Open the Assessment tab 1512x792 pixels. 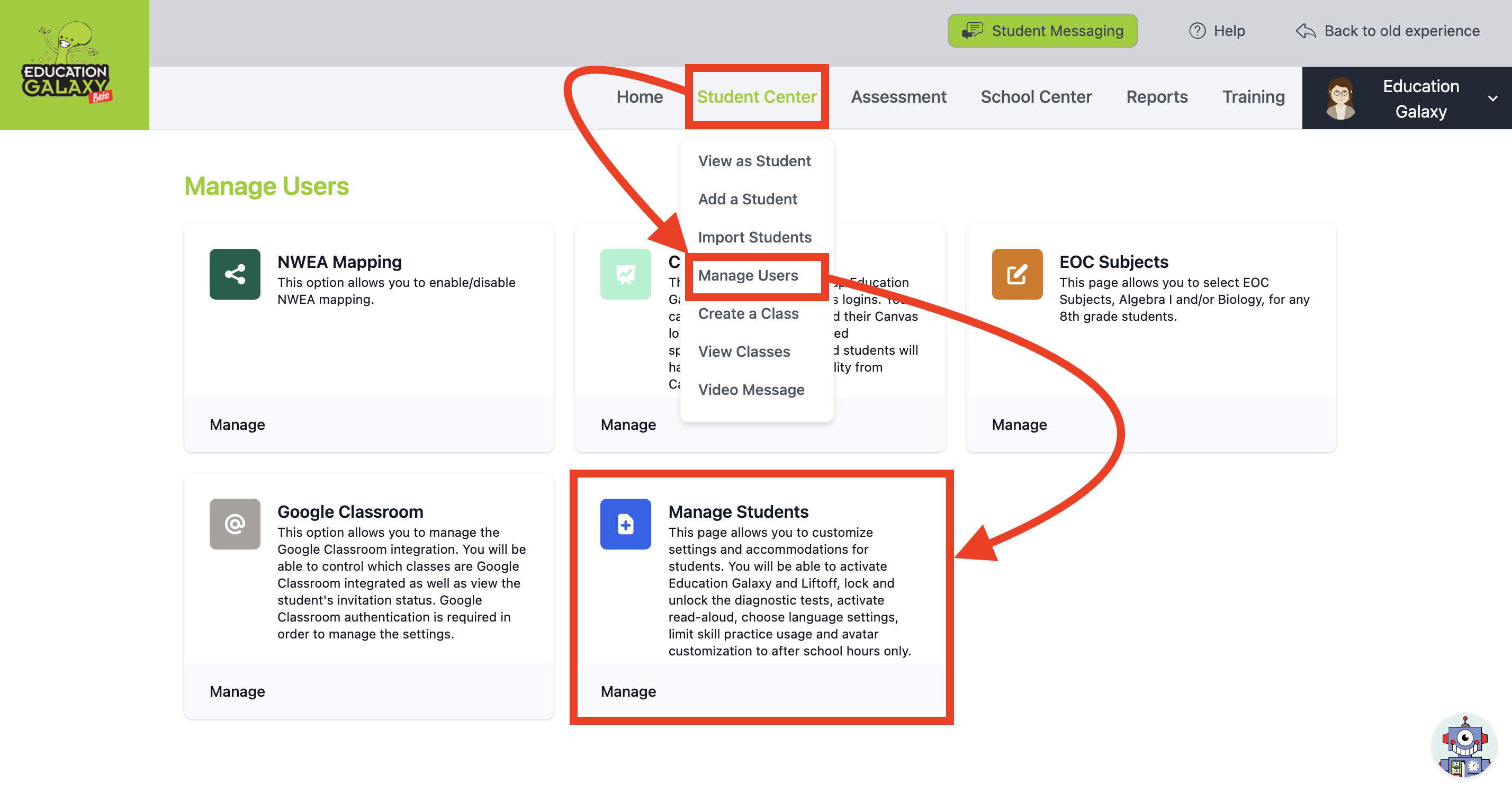point(898,97)
